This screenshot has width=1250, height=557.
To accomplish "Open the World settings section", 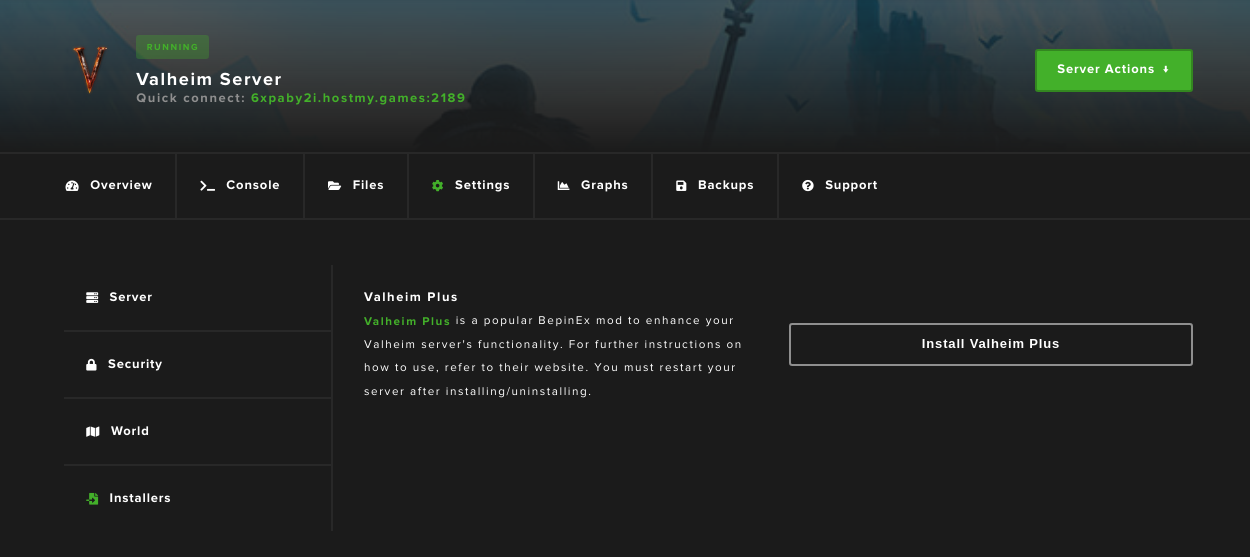I will (197, 432).
